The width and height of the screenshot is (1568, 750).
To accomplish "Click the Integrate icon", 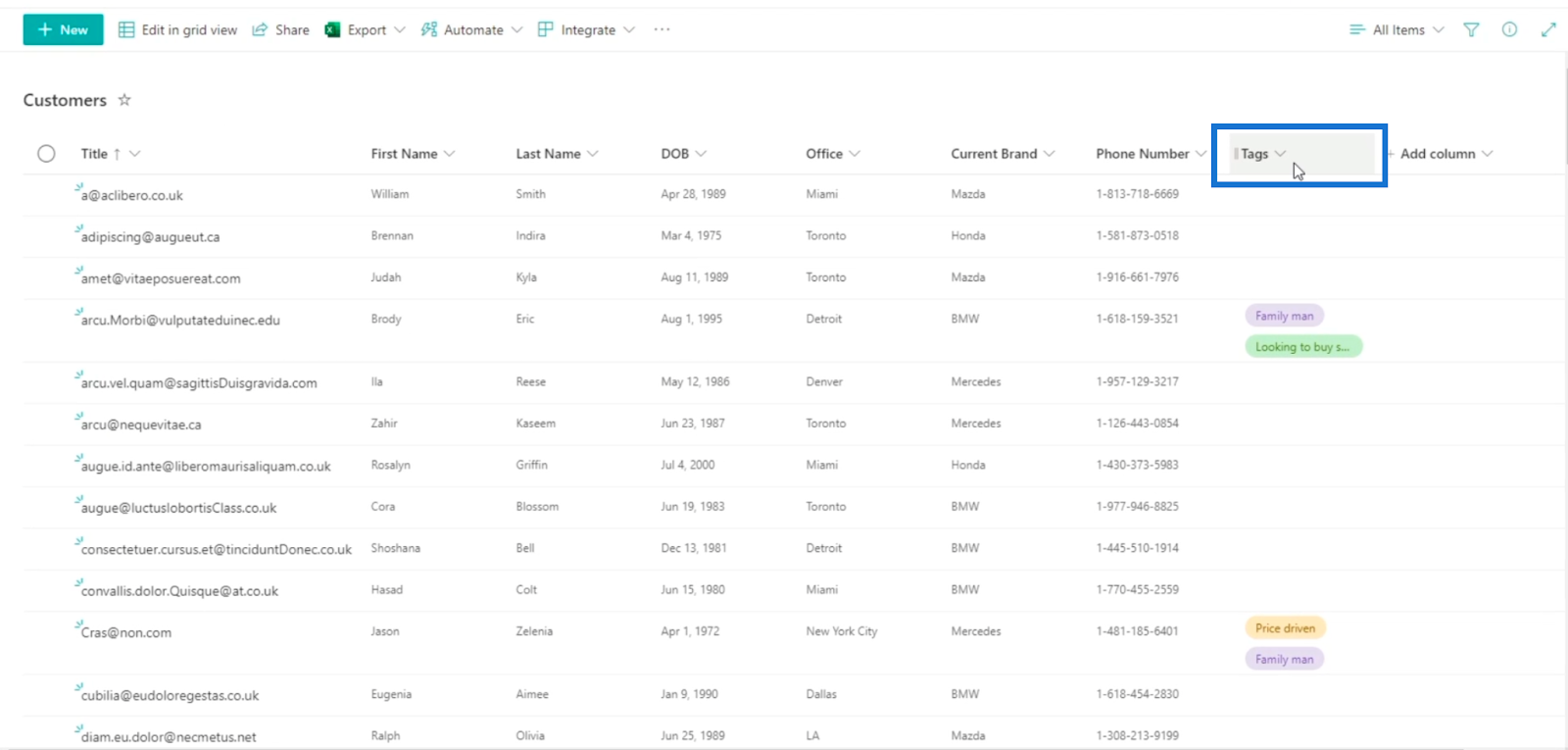I will 546,29.
